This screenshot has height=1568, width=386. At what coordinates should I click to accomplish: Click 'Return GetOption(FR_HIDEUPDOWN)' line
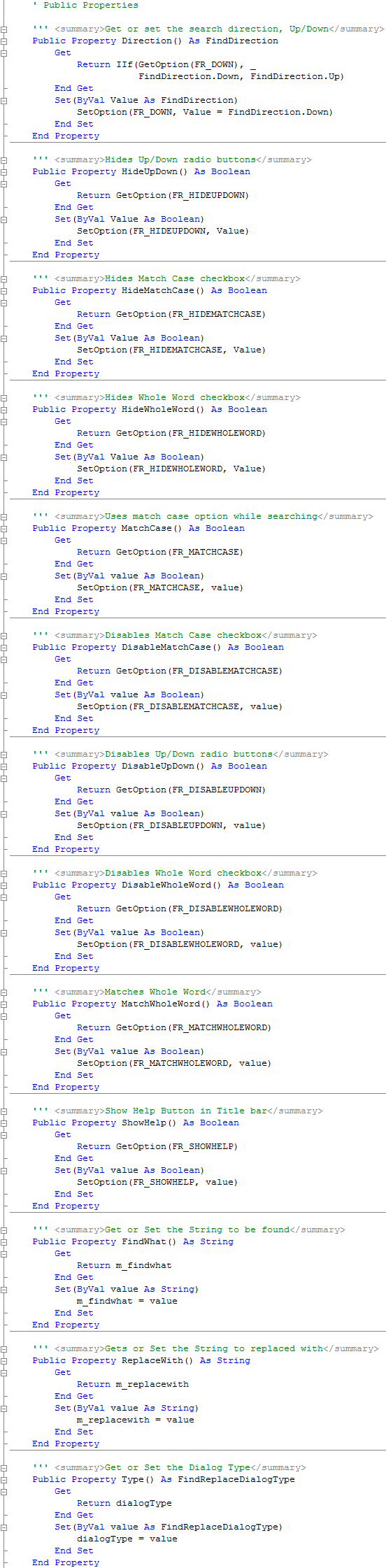[x=163, y=195]
